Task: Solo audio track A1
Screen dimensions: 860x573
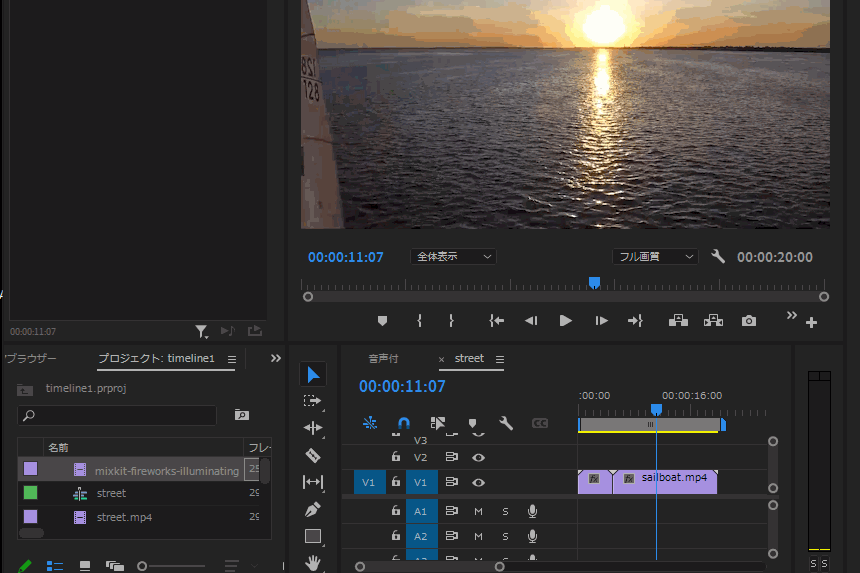Action: tap(505, 512)
